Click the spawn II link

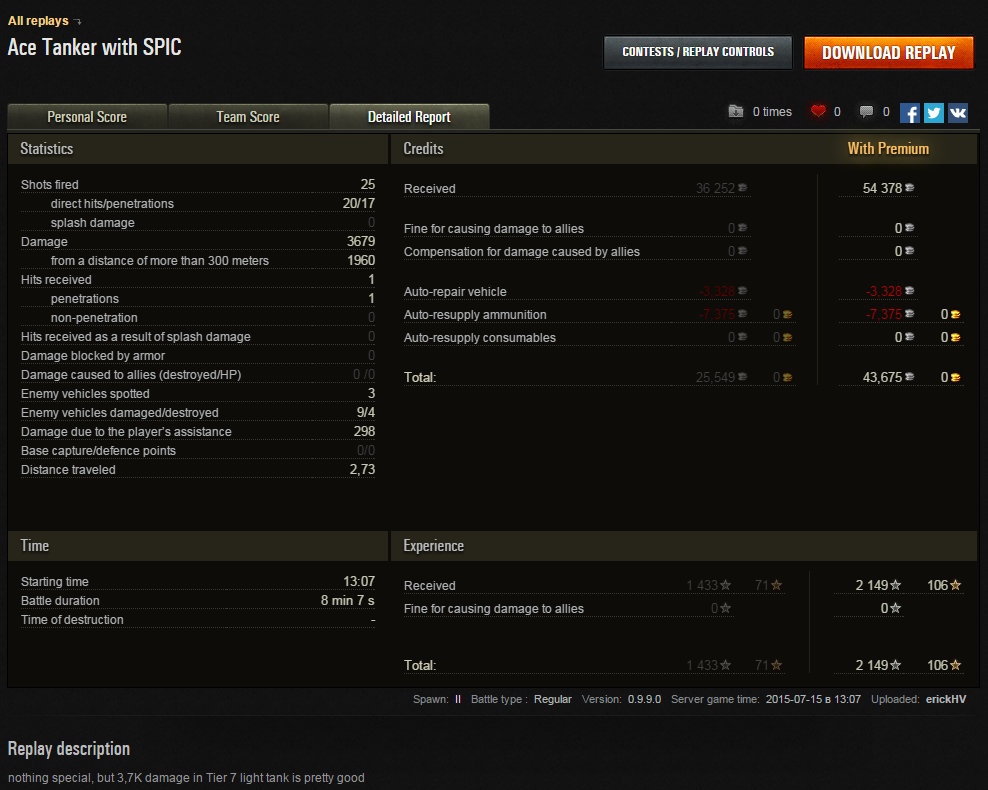458,699
